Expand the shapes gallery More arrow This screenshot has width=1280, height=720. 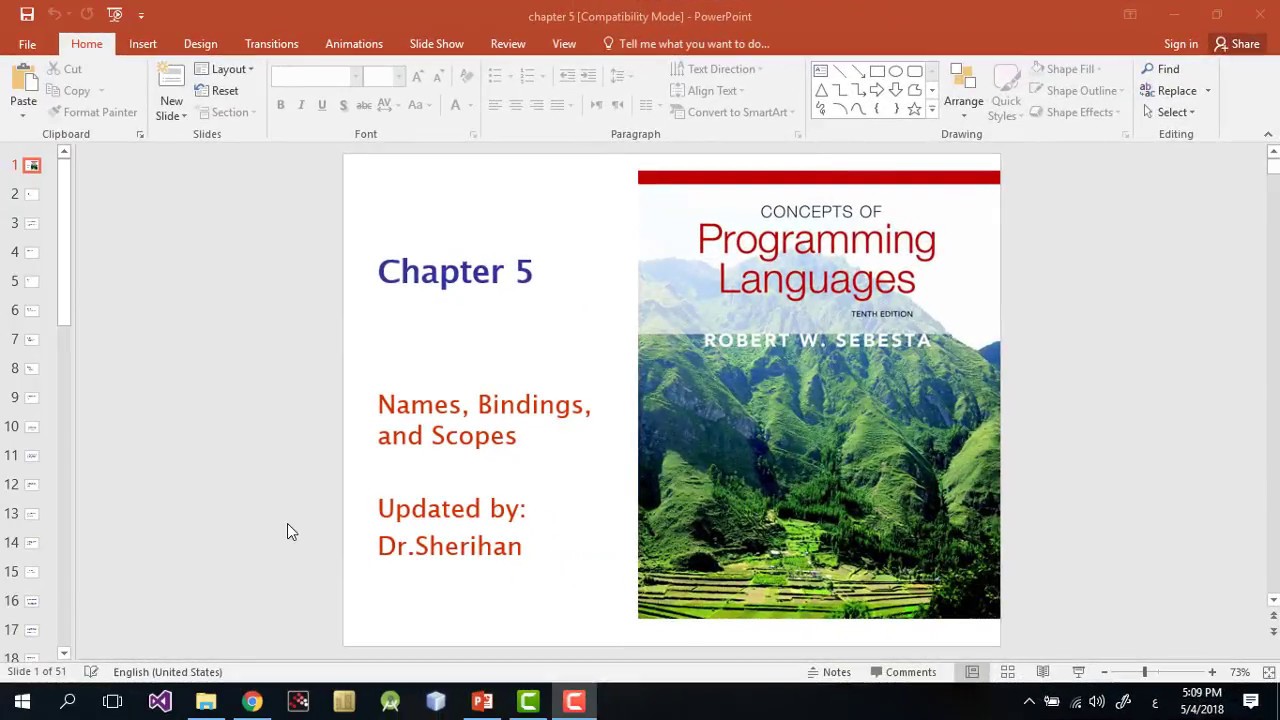pos(932,109)
